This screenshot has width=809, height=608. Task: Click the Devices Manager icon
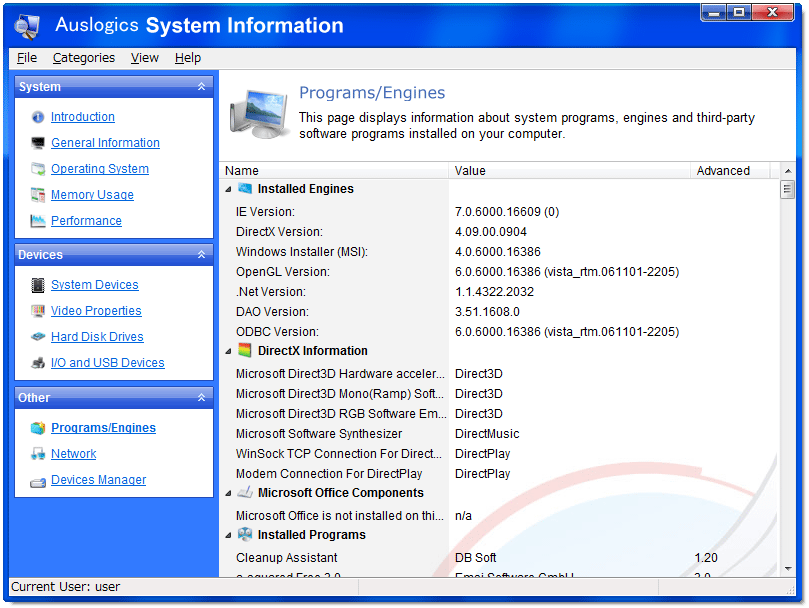tap(38, 482)
